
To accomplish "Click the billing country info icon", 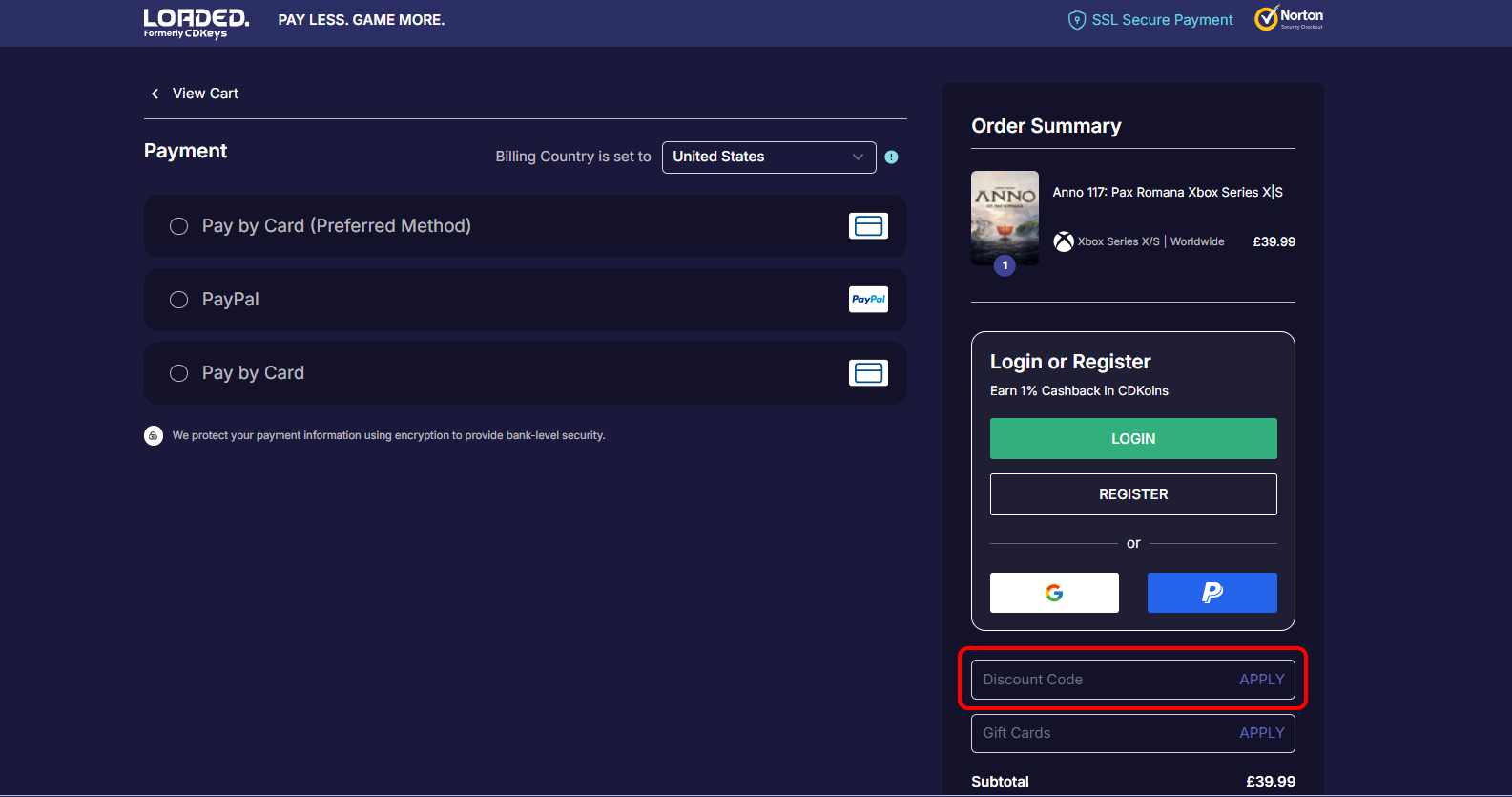I will coord(891,157).
